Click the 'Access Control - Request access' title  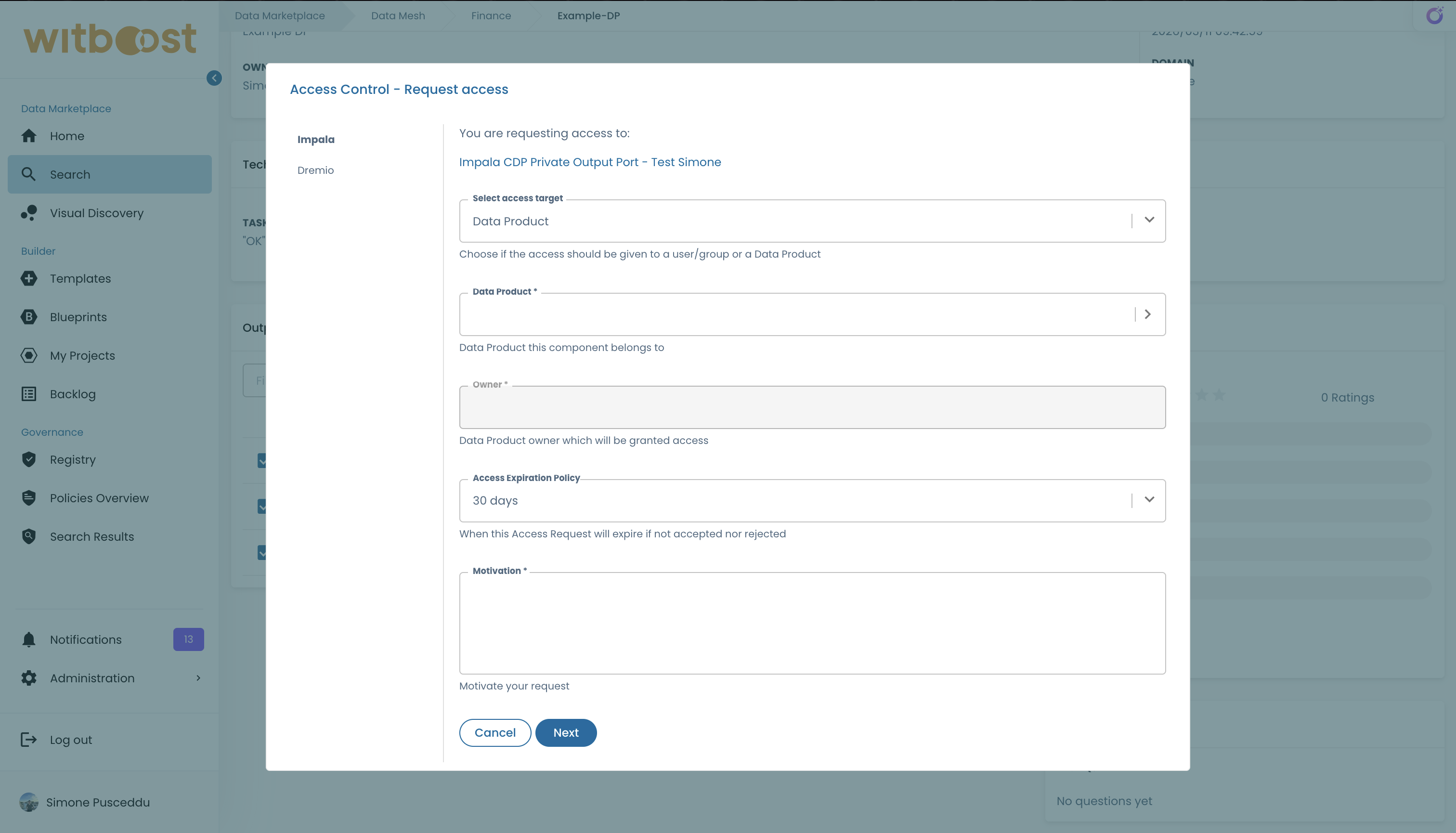point(399,89)
